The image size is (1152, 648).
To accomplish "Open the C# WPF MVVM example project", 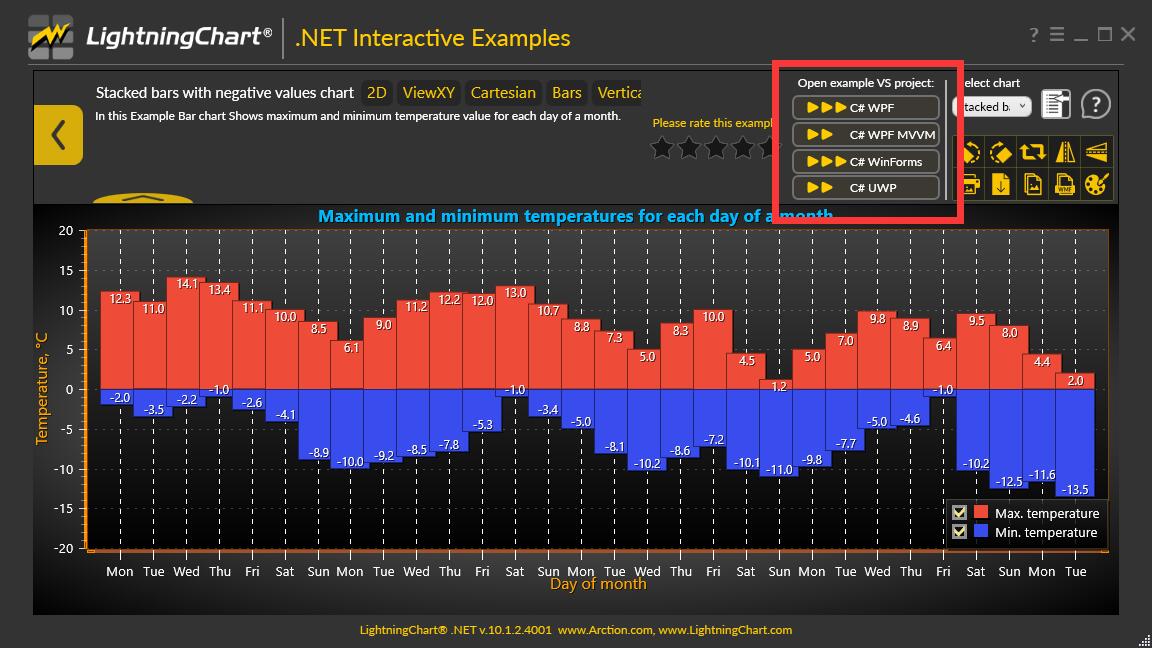I will pyautogui.click(x=865, y=134).
